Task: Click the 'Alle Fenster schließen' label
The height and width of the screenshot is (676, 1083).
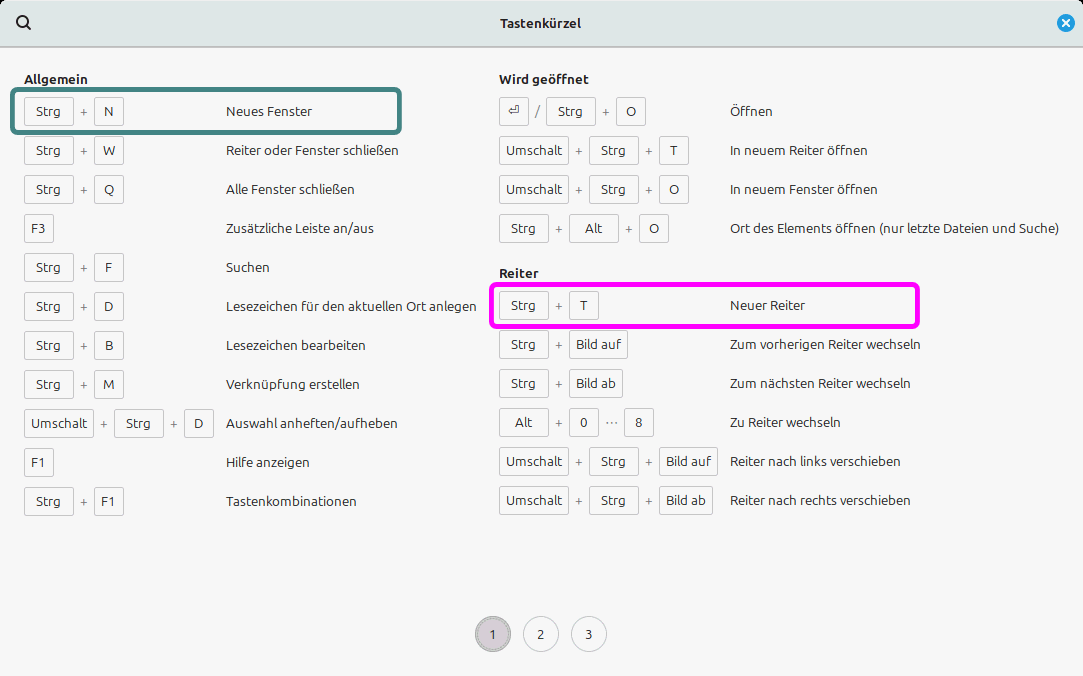Action: point(290,189)
